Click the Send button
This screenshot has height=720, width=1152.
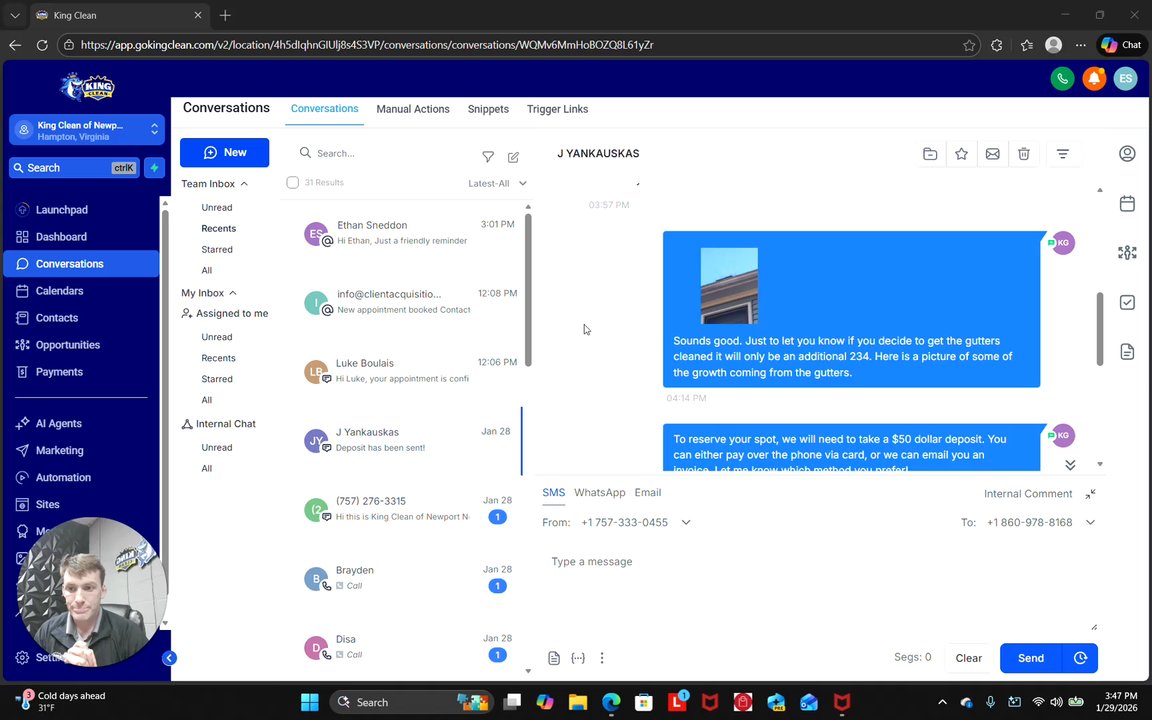click(1031, 658)
